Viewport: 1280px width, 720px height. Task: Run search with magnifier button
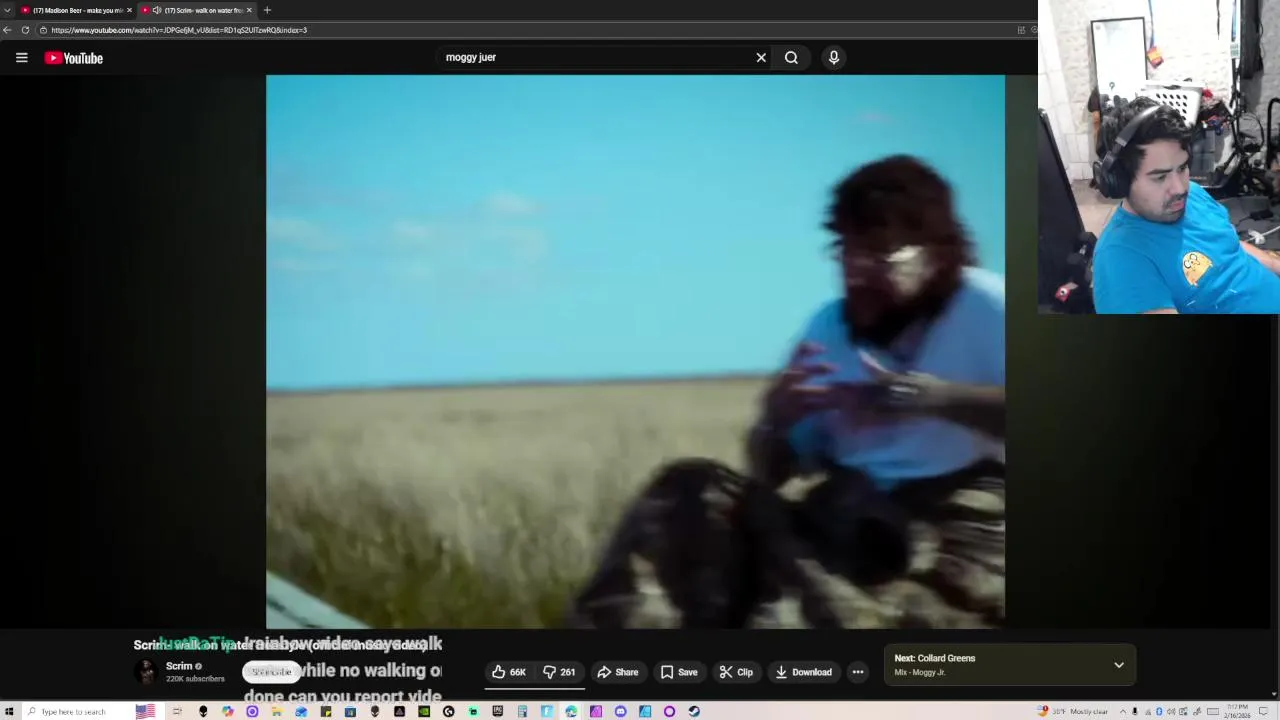(791, 58)
